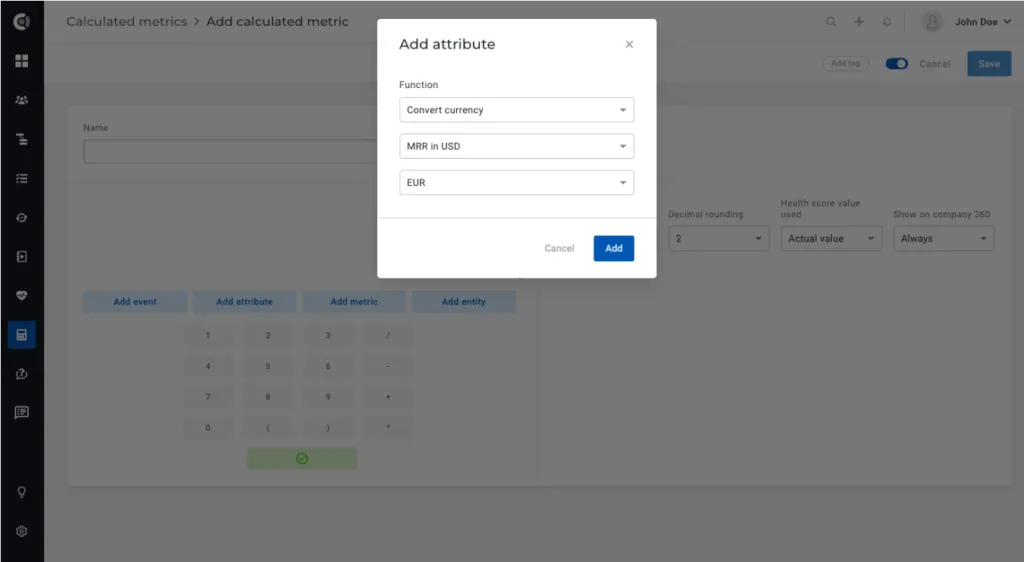Open the dashboard grid icon in sidebar

coord(22,61)
